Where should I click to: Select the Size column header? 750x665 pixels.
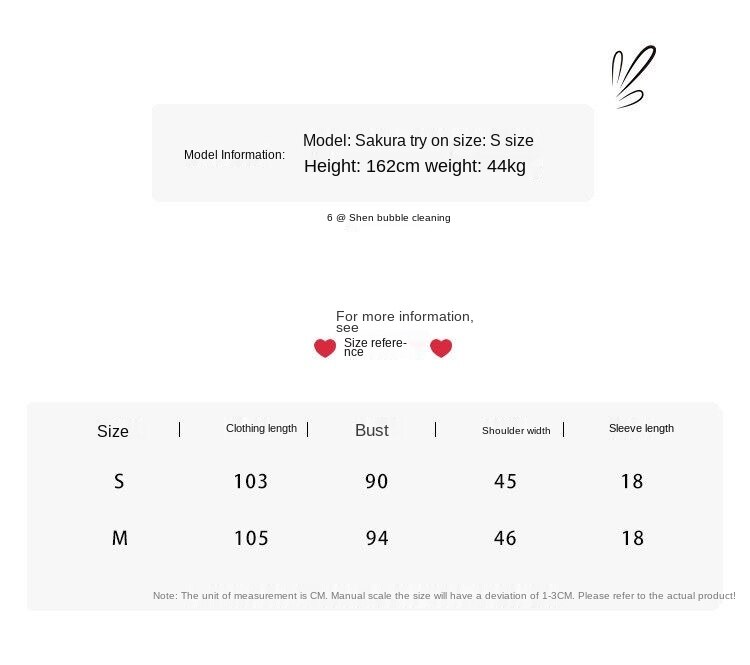113,431
